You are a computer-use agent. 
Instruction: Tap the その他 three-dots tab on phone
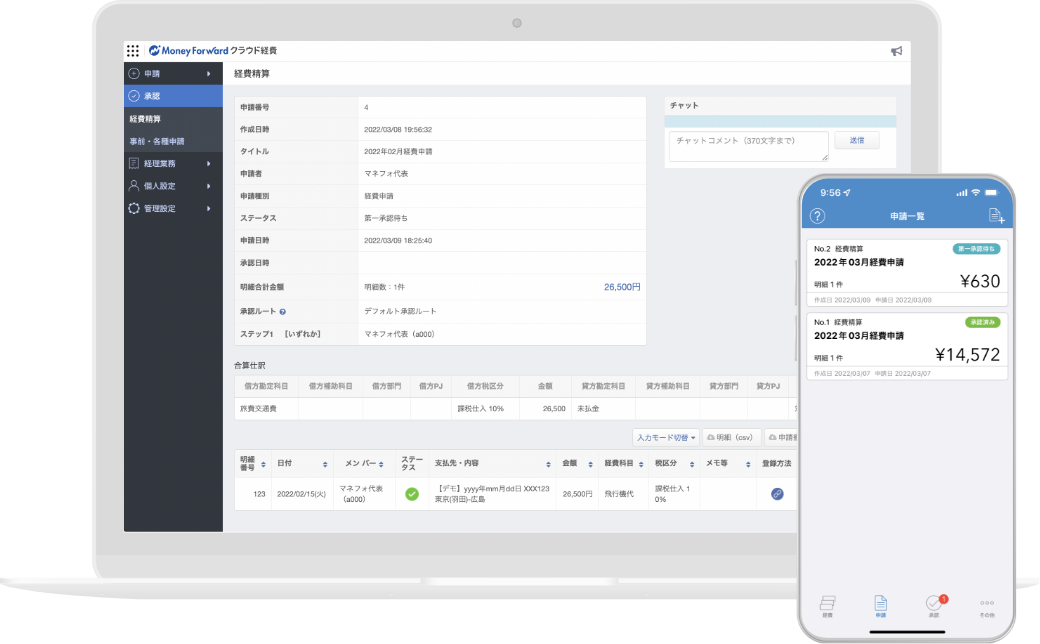pos(987,606)
